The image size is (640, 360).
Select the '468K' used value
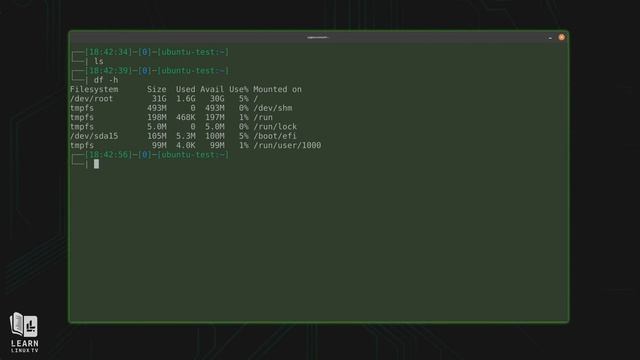[x=186, y=118]
